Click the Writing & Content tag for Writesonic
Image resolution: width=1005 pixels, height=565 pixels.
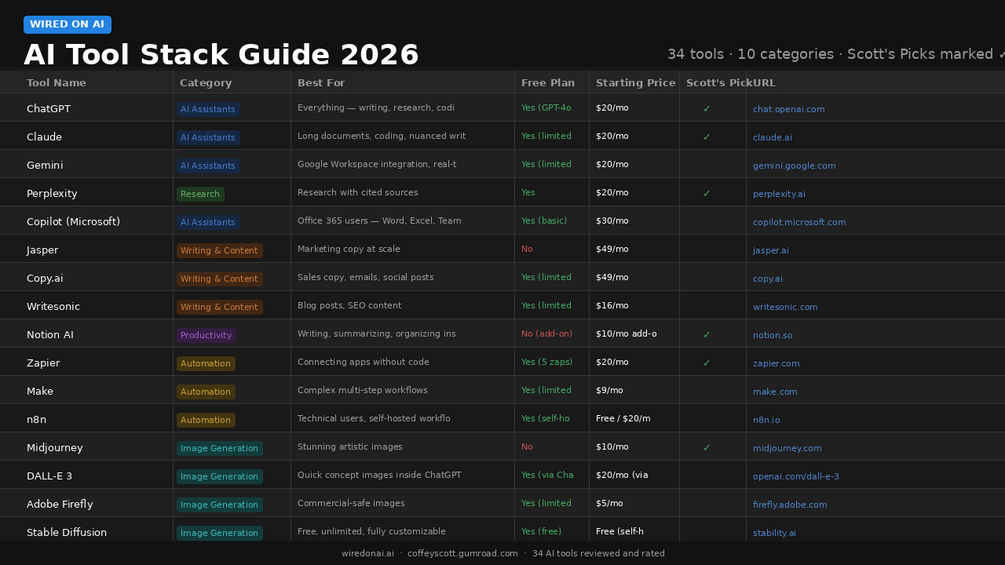(219, 306)
